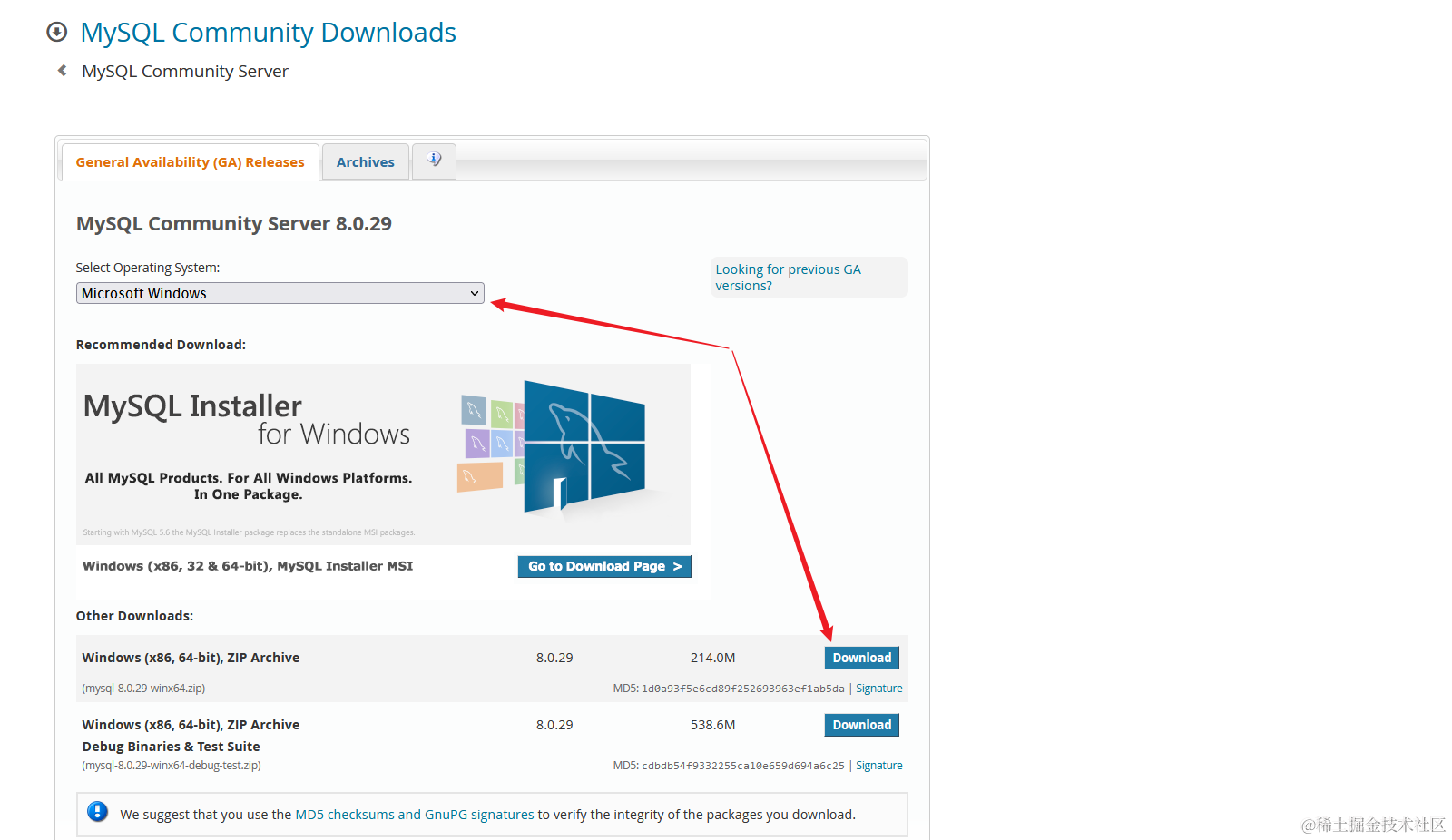The height and width of the screenshot is (840, 1452).
Task: Select General Availability (GA) Releases tab
Action: point(191,162)
